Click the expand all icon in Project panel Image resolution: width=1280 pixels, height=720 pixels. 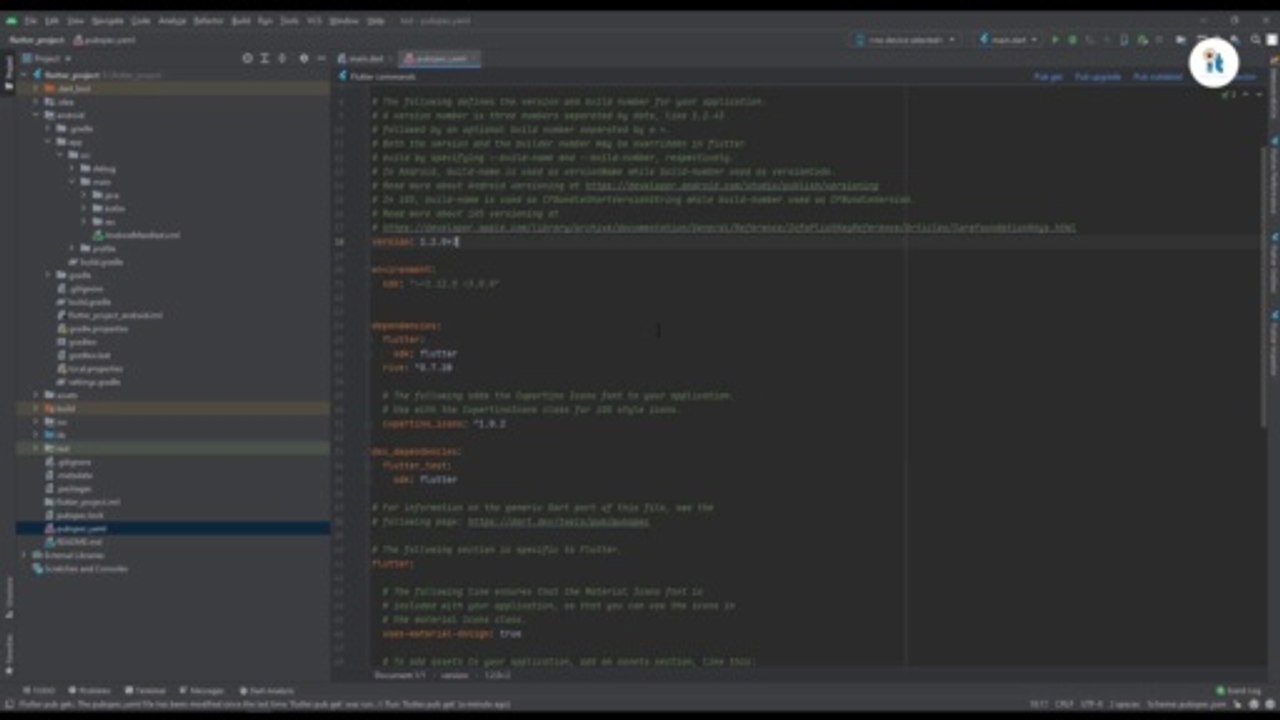point(265,59)
